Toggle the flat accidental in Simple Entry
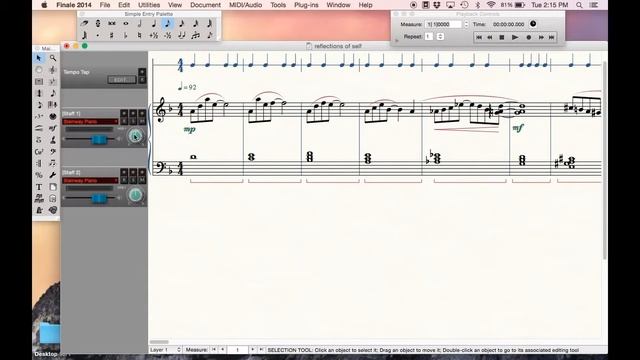Viewport: 640px width, 360px height. tap(126, 36)
